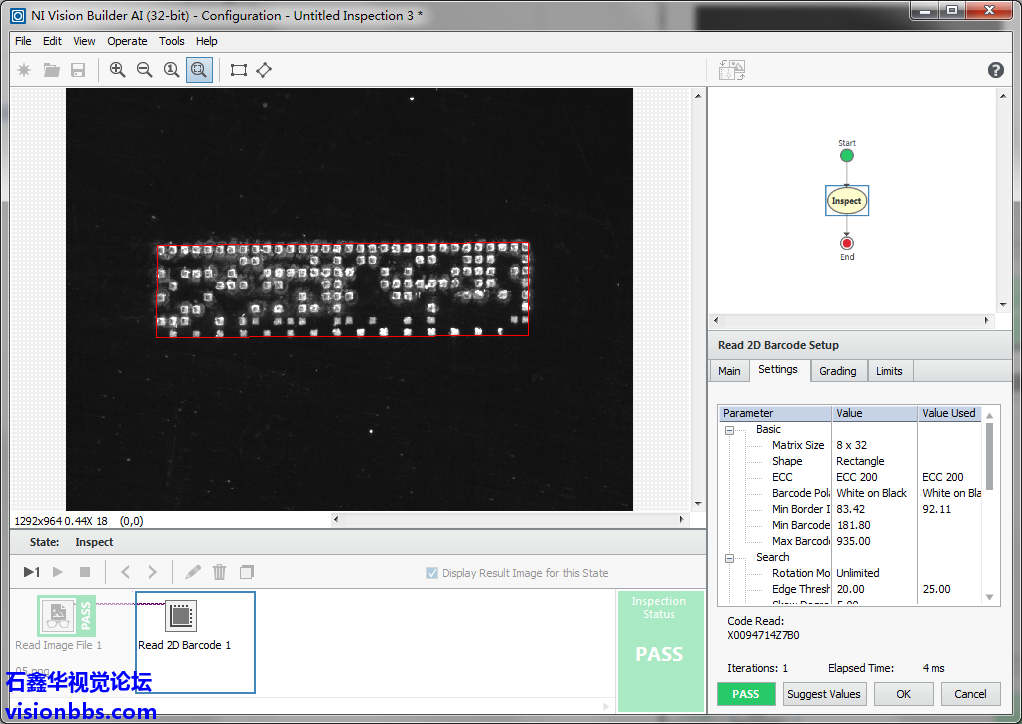
Task: Click the Inspect state node in diagram
Action: pos(846,201)
